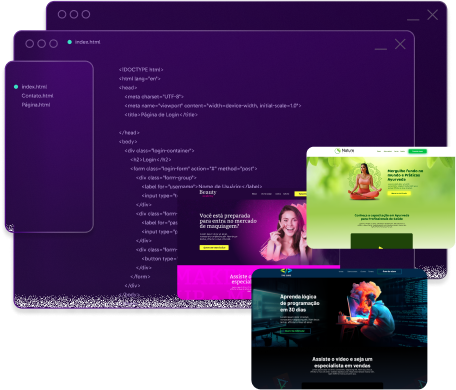Image resolution: width=456 pixels, height=390 pixels.
Task: Minimize the front code editor window
Action: pos(381,49)
